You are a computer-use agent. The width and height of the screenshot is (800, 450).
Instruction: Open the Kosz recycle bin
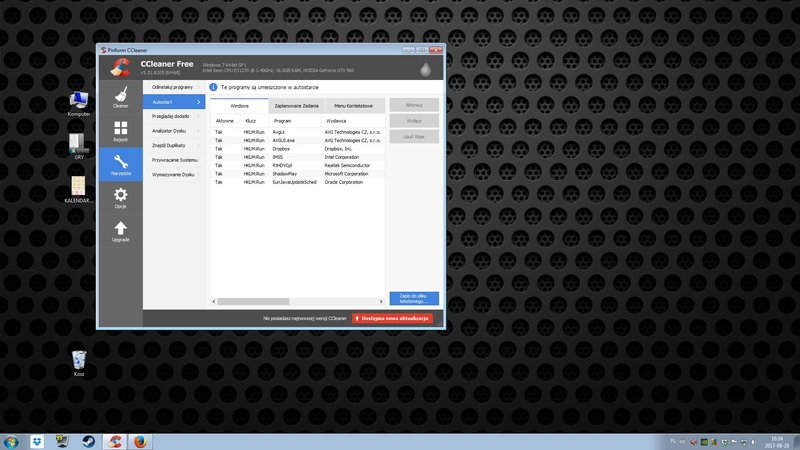pyautogui.click(x=79, y=363)
